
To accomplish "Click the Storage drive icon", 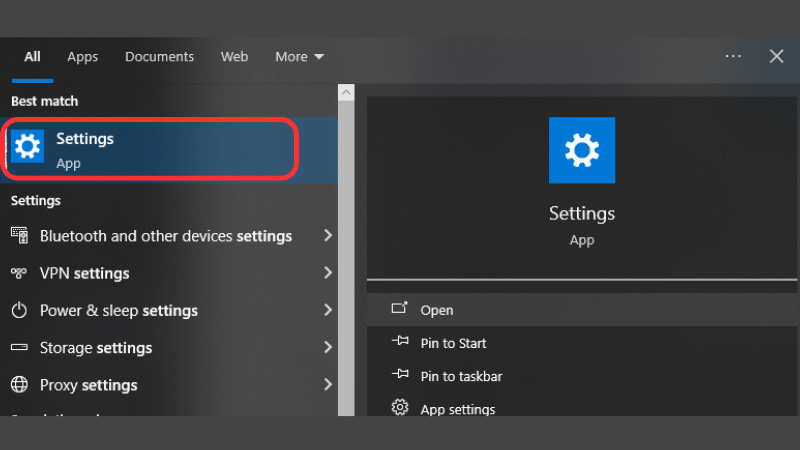I will pyautogui.click(x=19, y=347).
